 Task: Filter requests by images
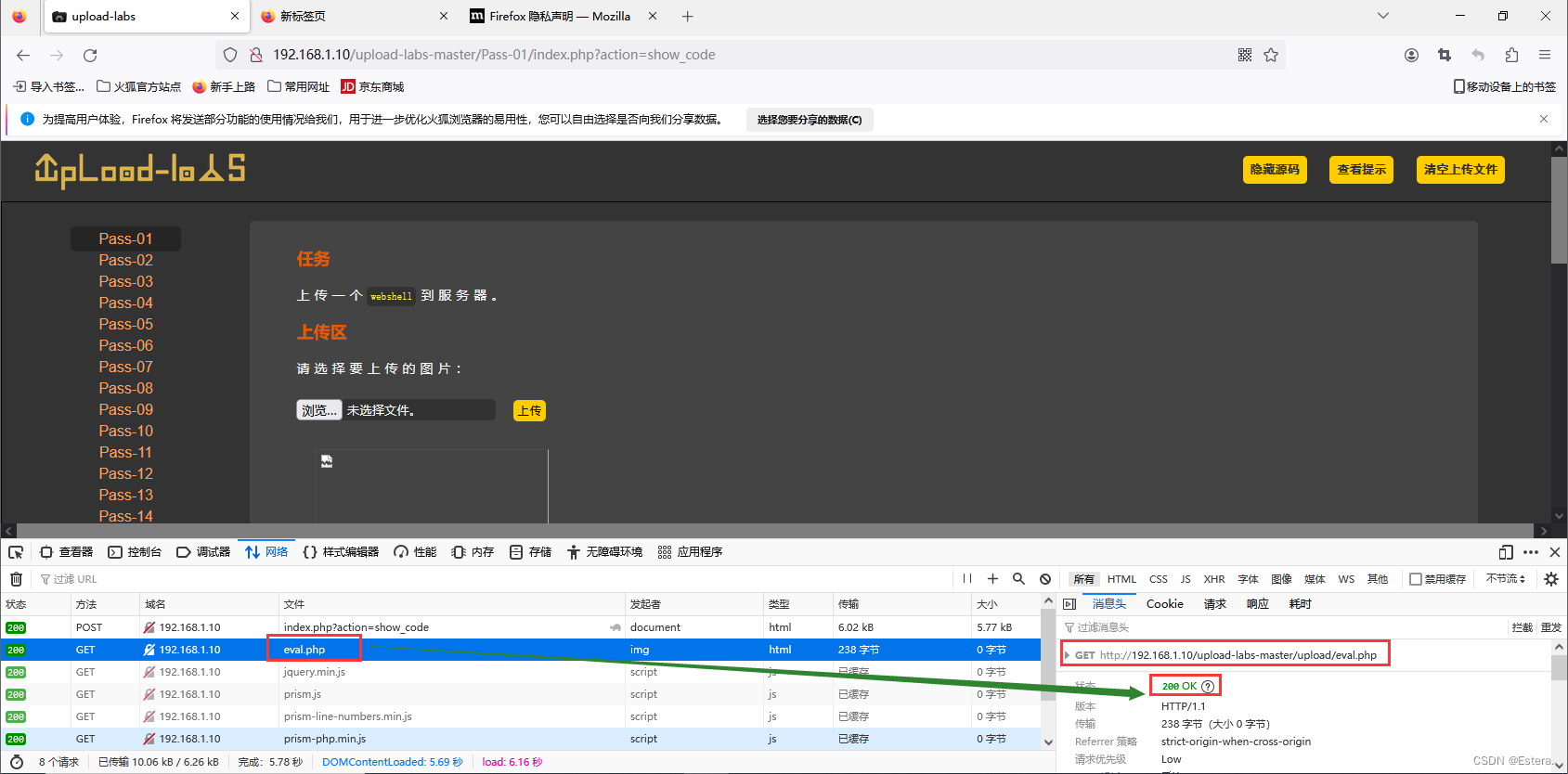pyautogui.click(x=1281, y=579)
